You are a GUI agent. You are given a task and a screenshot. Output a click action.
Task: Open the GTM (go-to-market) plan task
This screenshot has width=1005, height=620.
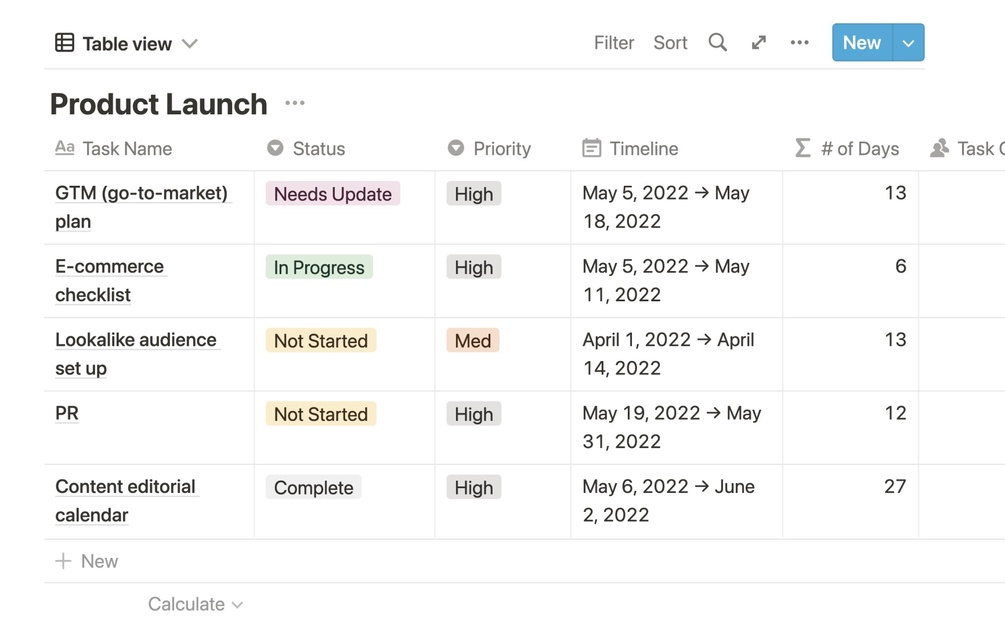tap(141, 193)
